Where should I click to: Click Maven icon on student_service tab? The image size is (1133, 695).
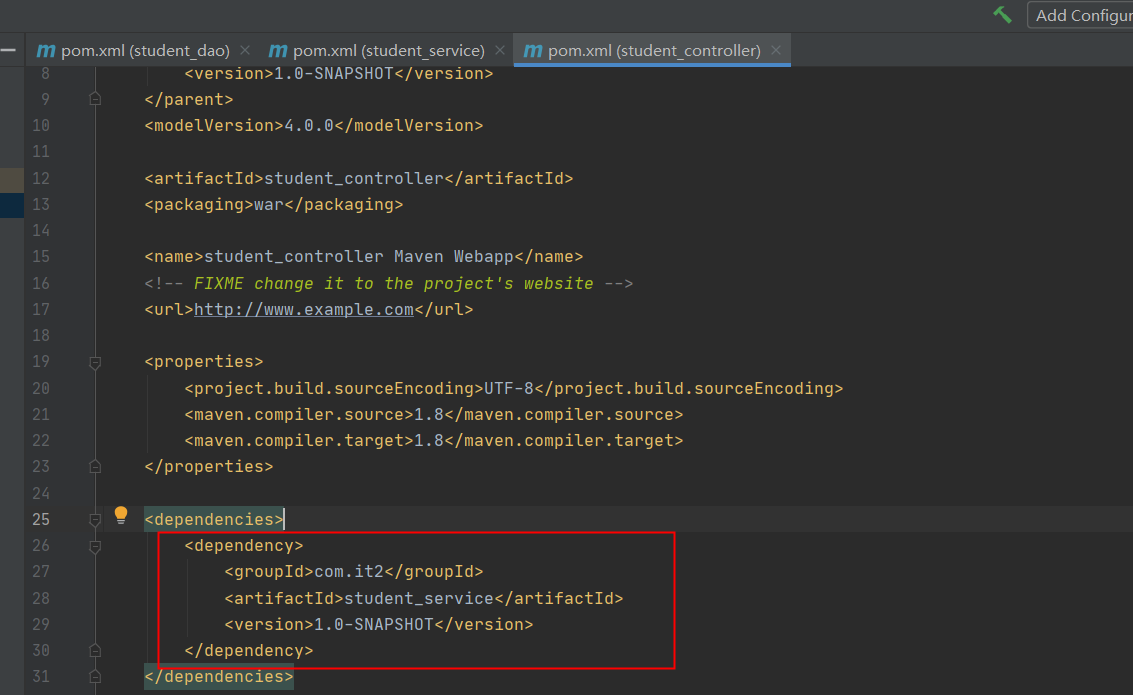pyautogui.click(x=277, y=51)
